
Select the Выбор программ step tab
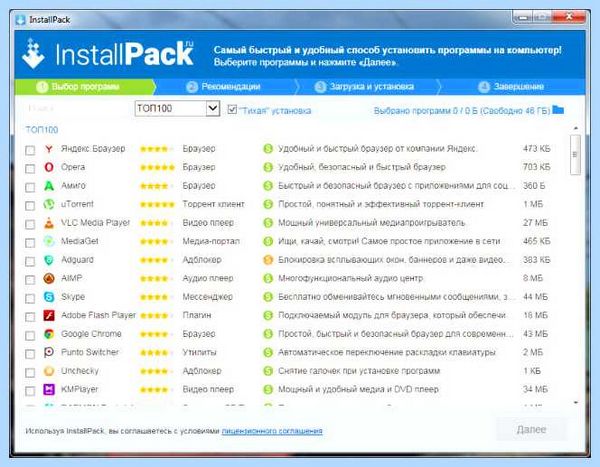click(85, 87)
